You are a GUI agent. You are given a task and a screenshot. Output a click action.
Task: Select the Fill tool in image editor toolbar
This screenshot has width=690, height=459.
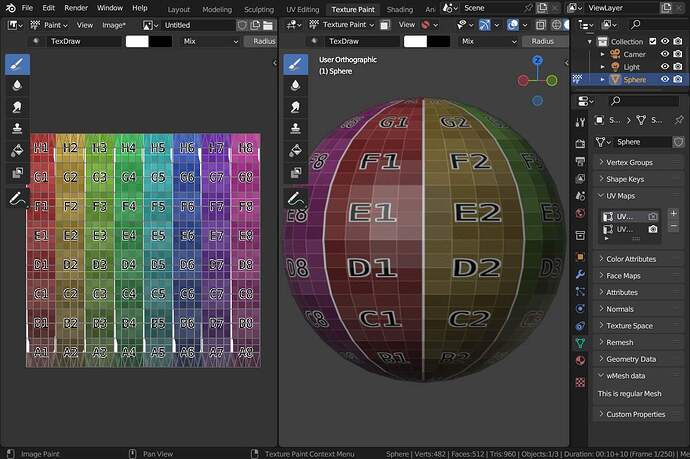pos(17,151)
